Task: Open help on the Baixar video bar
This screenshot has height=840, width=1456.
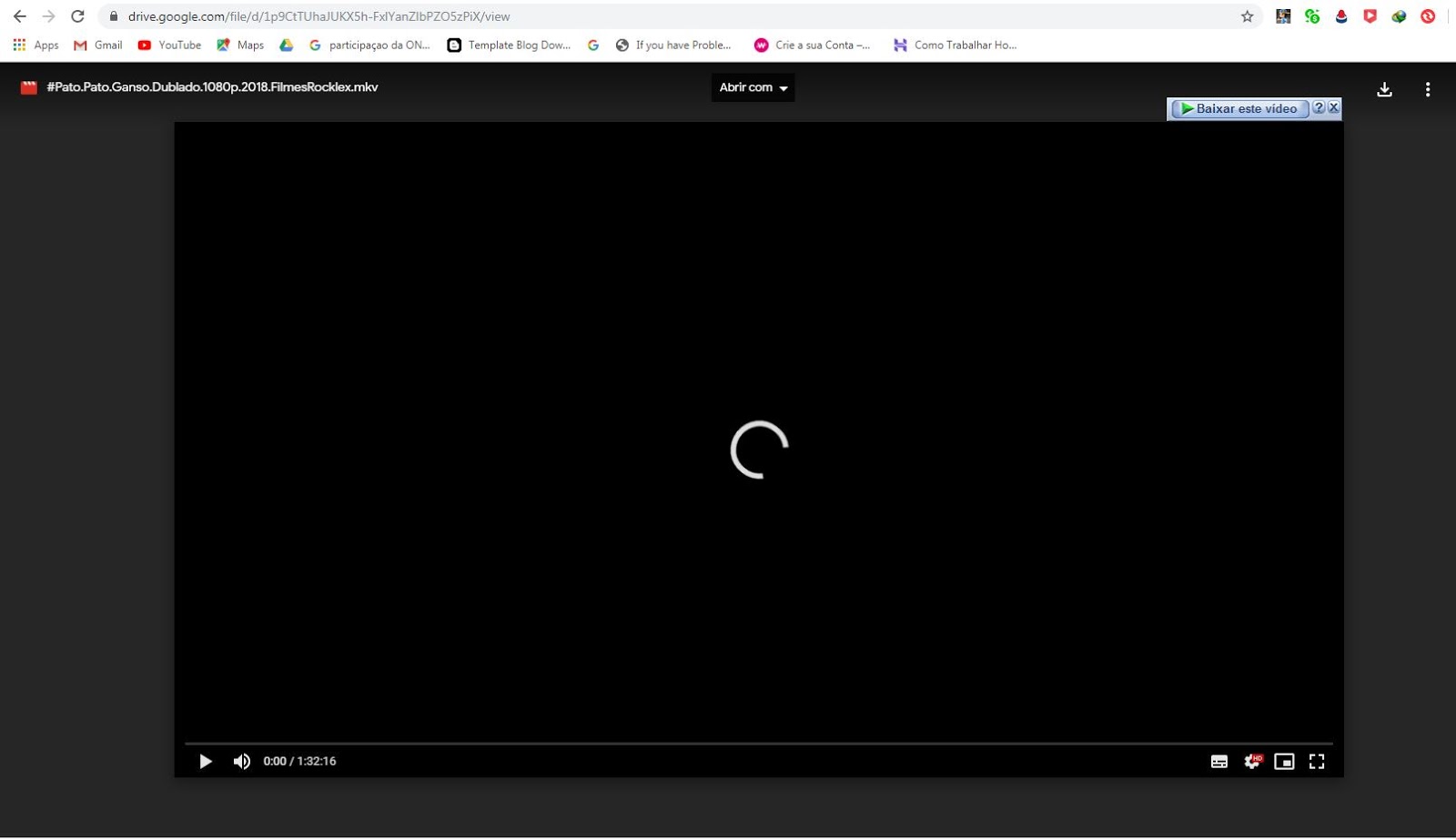Action: [x=1319, y=107]
